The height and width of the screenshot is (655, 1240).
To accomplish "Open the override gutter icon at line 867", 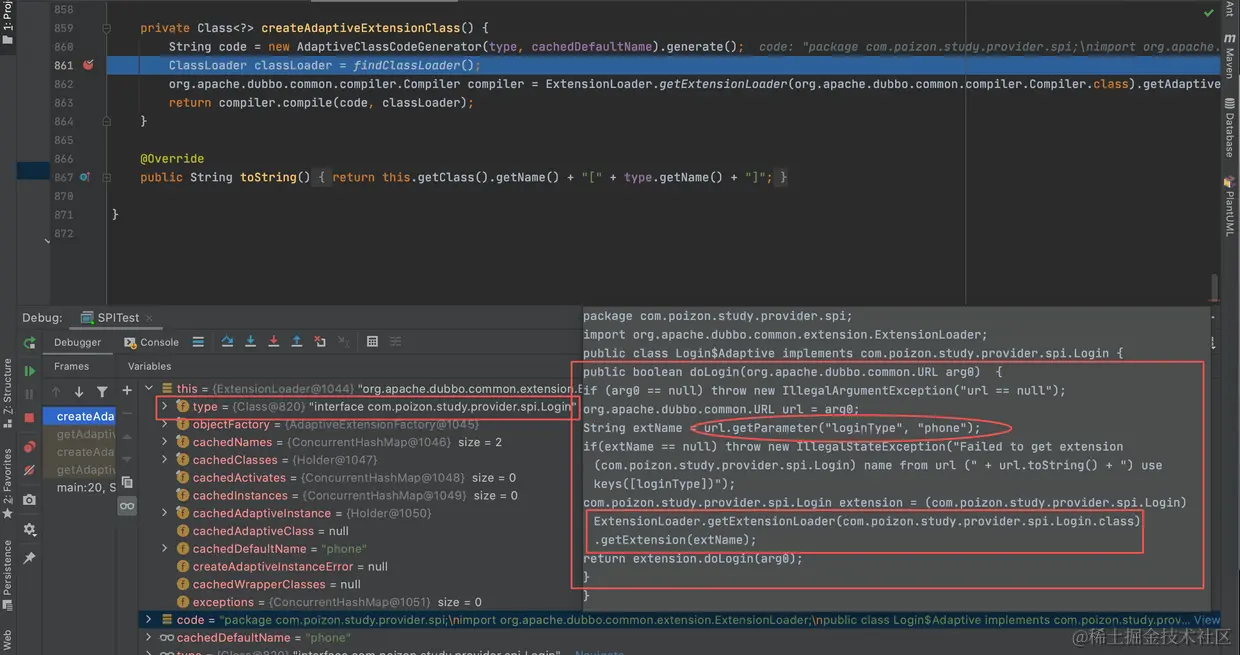I will (85, 177).
